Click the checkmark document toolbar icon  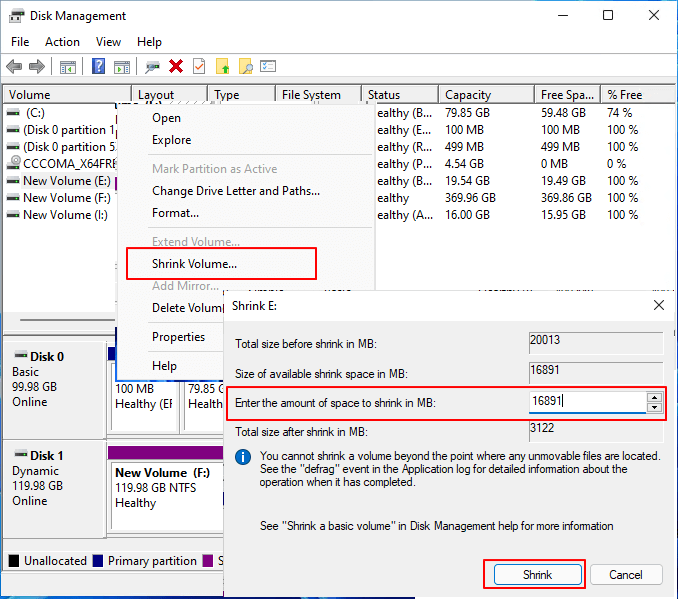click(x=199, y=67)
